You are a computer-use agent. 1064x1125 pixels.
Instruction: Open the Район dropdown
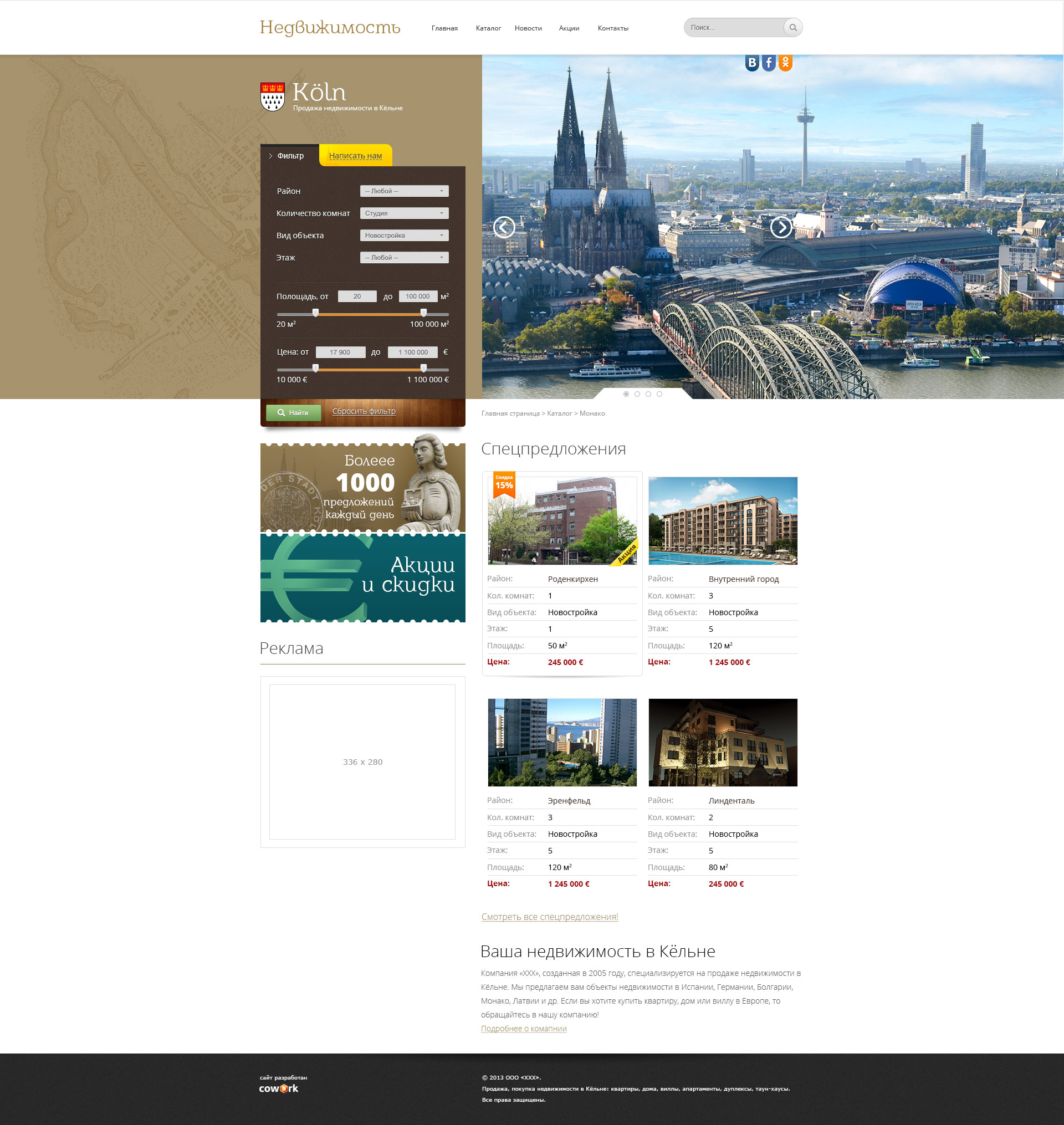[x=405, y=191]
